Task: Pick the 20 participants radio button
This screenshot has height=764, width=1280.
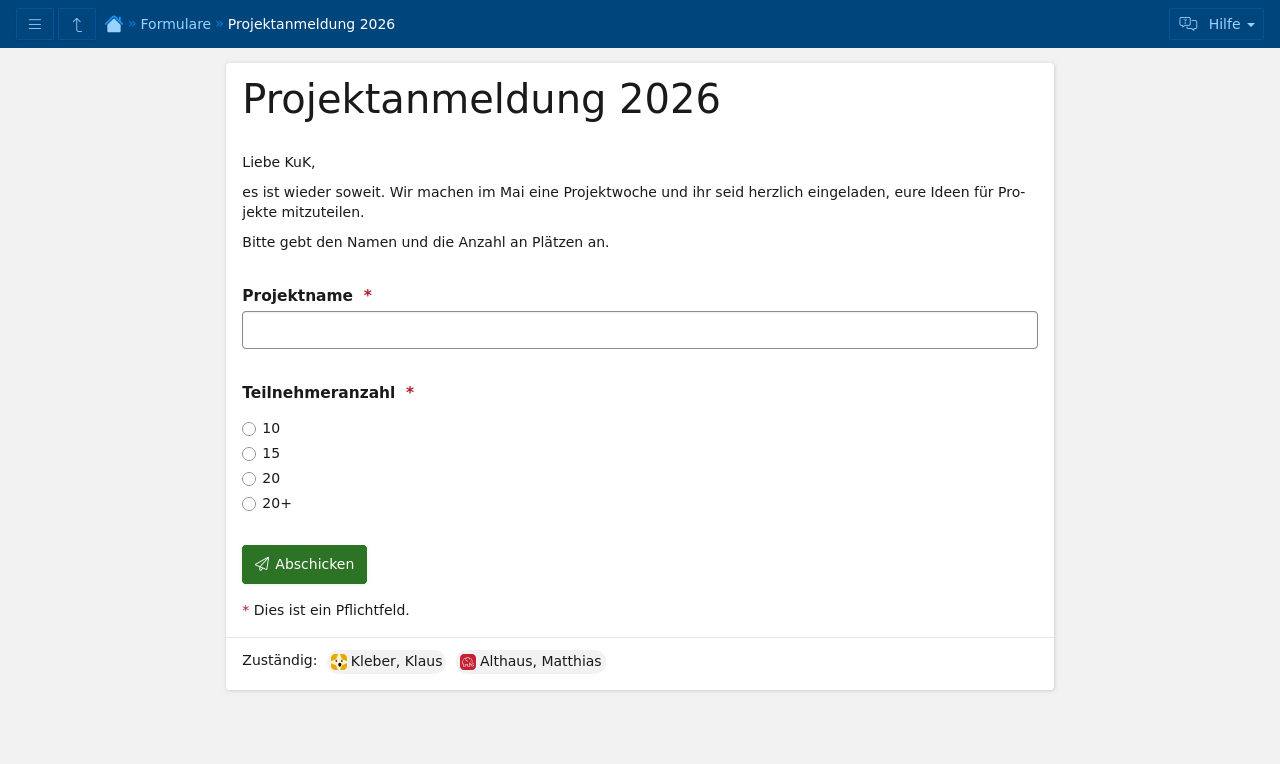Action: pos(249,479)
